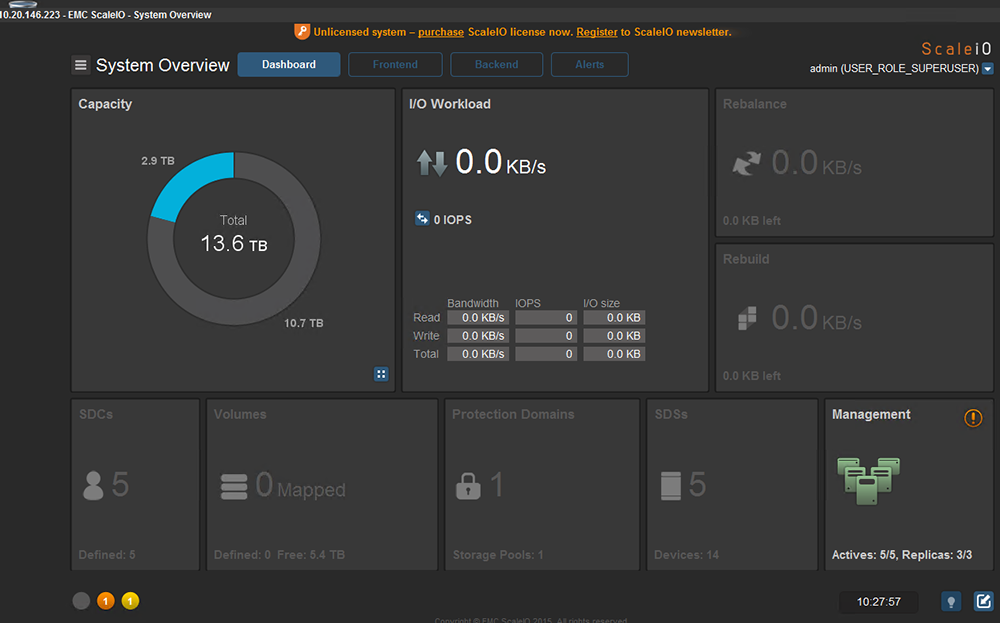The image size is (1000, 623).
Task: Click the SDCs person icon
Action: (93, 485)
